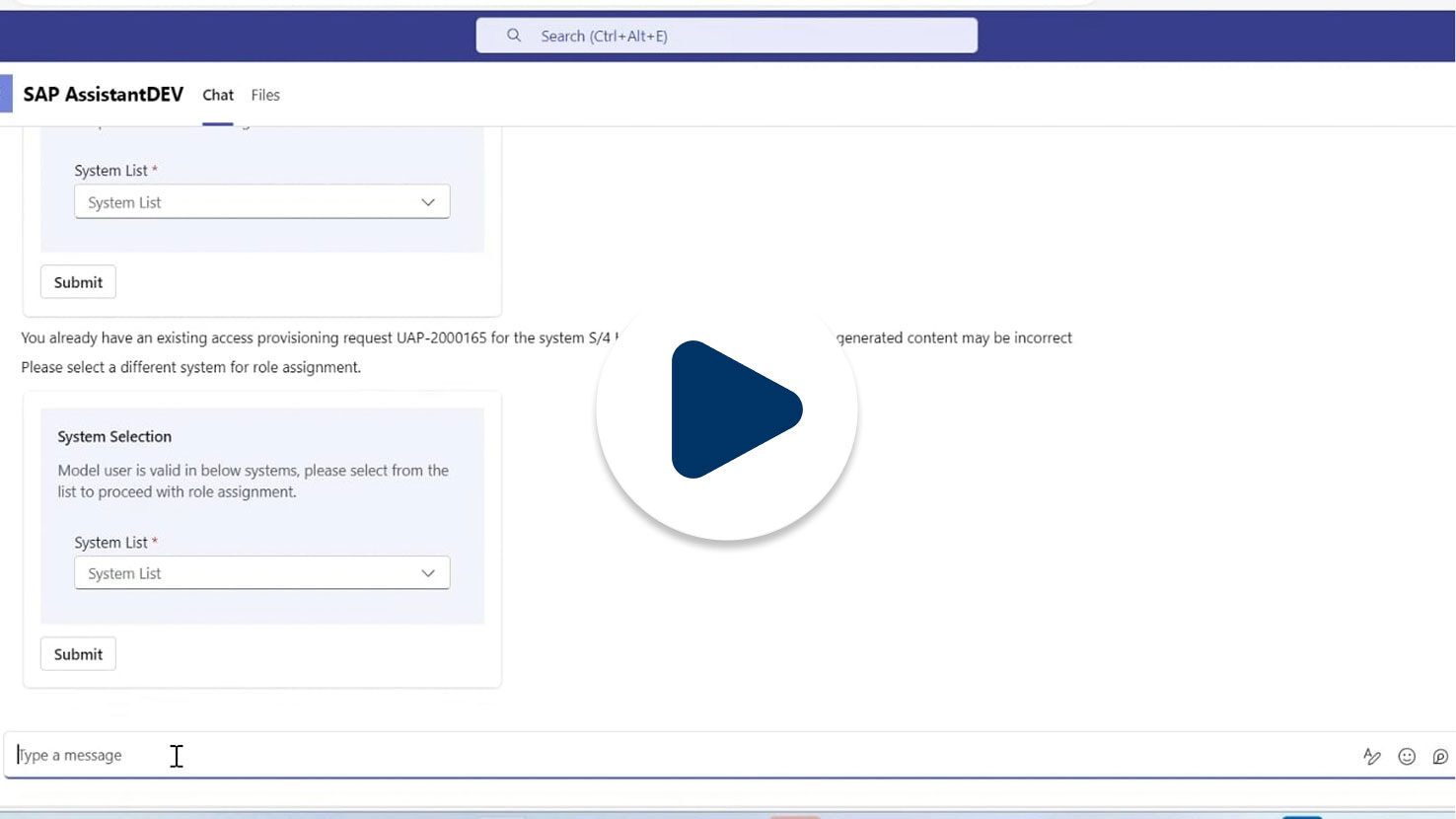The height and width of the screenshot is (819, 1456).
Task: Click the "Model user is valid" description
Action: (x=254, y=482)
